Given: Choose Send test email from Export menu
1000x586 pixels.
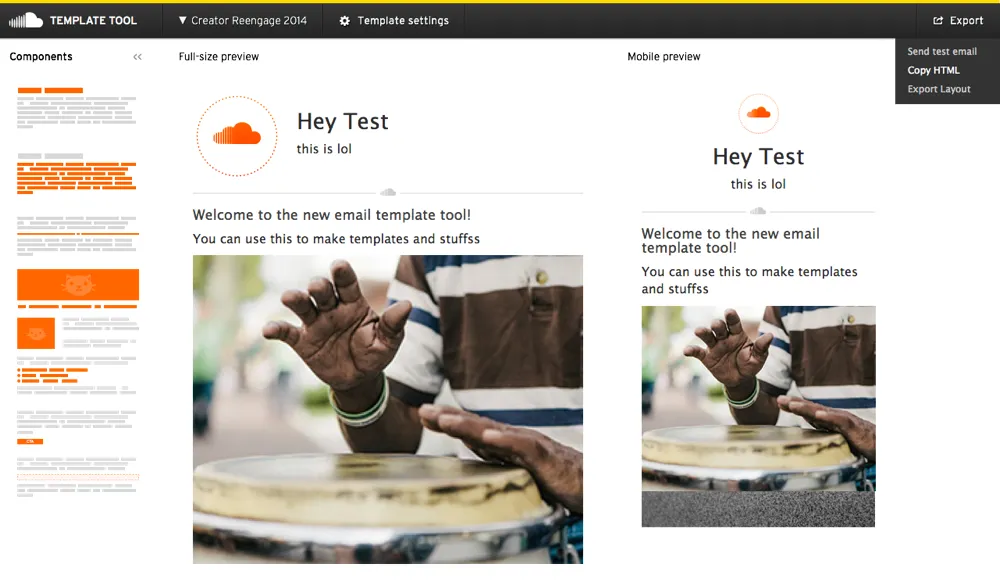Looking at the screenshot, I should 942,52.
